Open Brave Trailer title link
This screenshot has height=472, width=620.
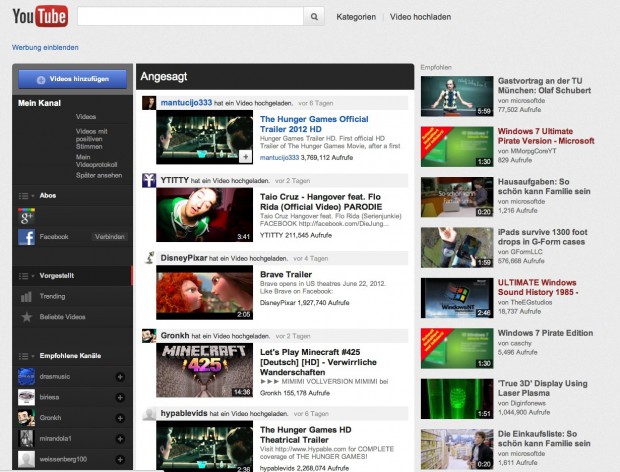click(286, 274)
